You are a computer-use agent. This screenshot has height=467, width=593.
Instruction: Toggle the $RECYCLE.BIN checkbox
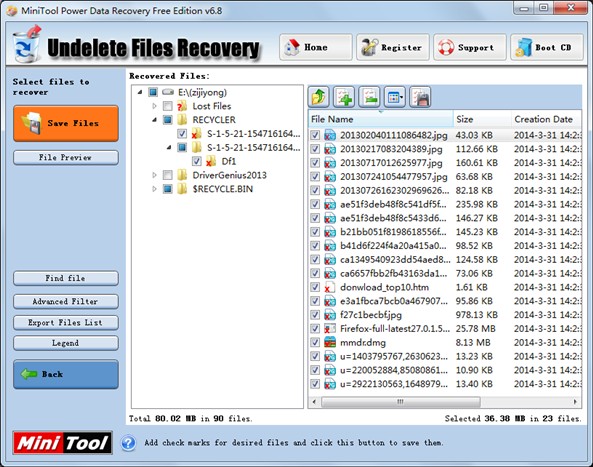tap(168, 189)
